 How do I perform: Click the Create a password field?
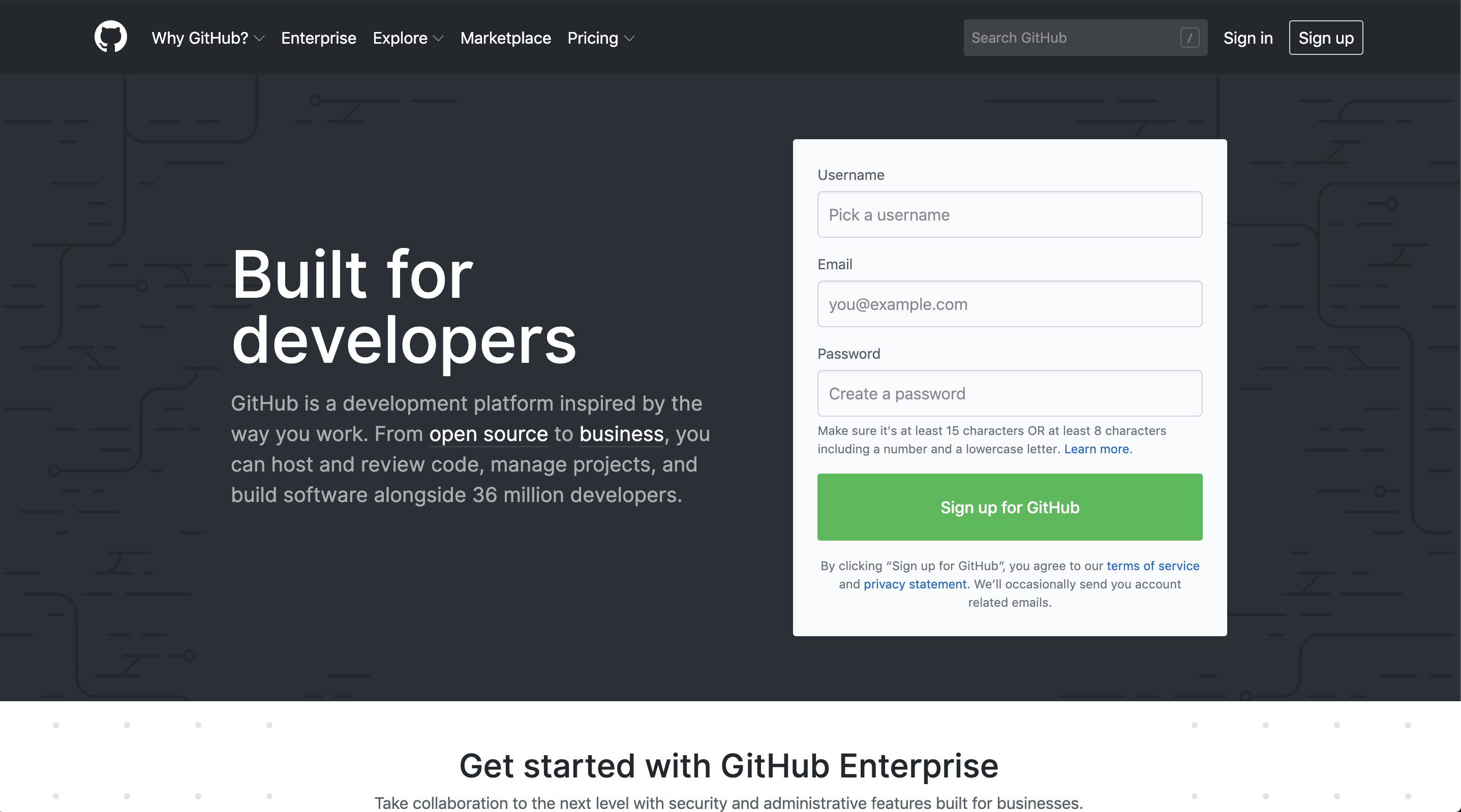coord(1010,393)
